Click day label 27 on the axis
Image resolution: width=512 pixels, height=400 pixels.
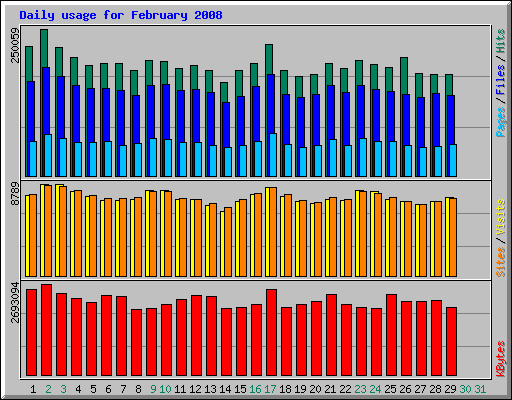420,389
